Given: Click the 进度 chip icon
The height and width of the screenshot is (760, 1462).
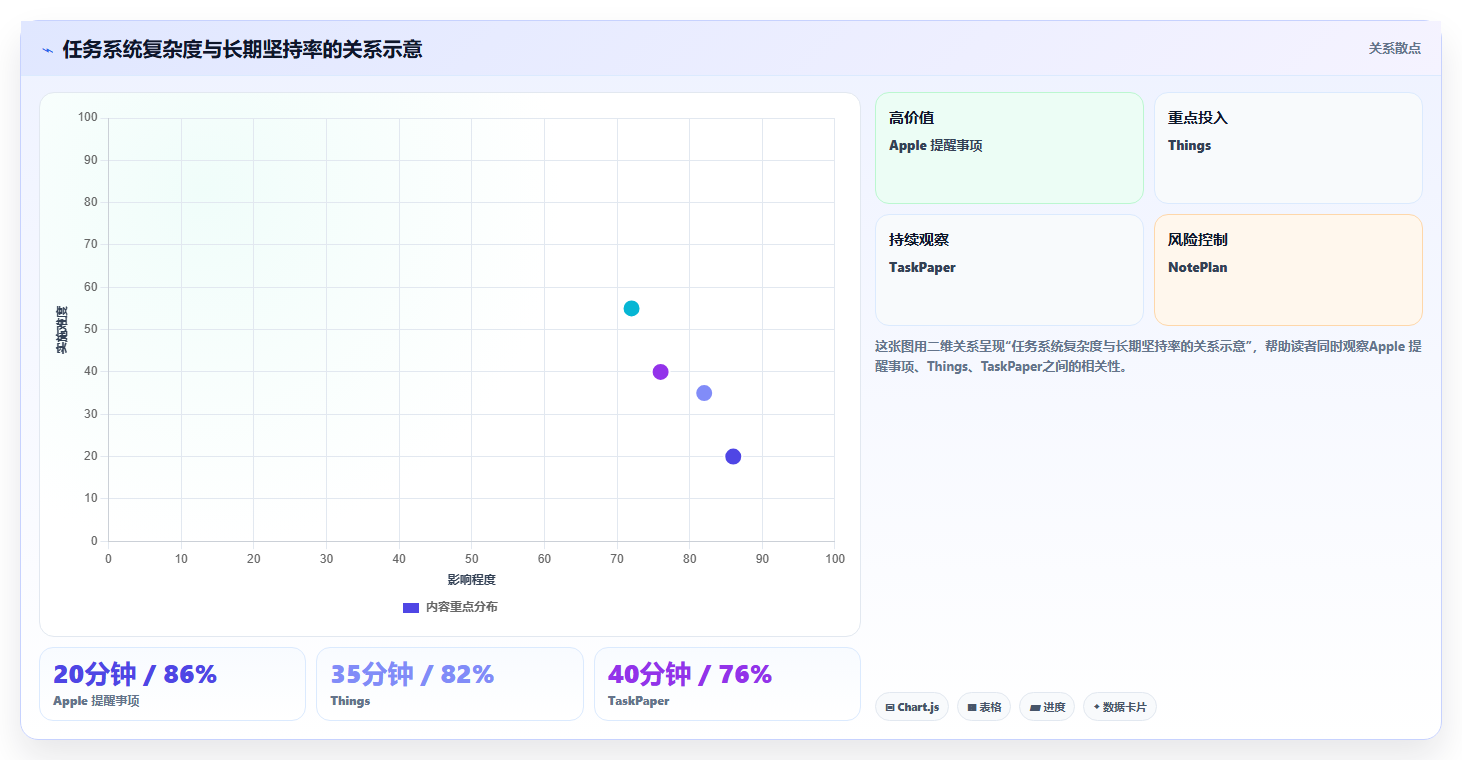Looking at the screenshot, I should (1035, 708).
